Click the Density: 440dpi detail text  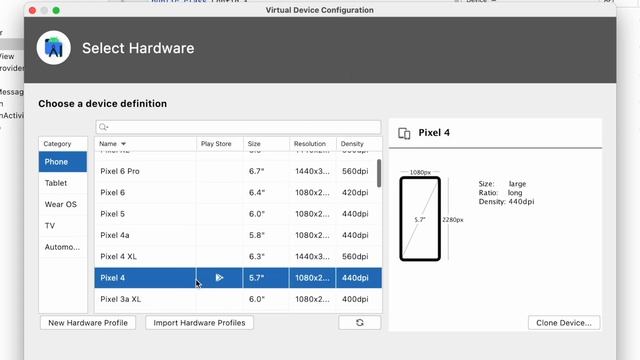(506, 202)
